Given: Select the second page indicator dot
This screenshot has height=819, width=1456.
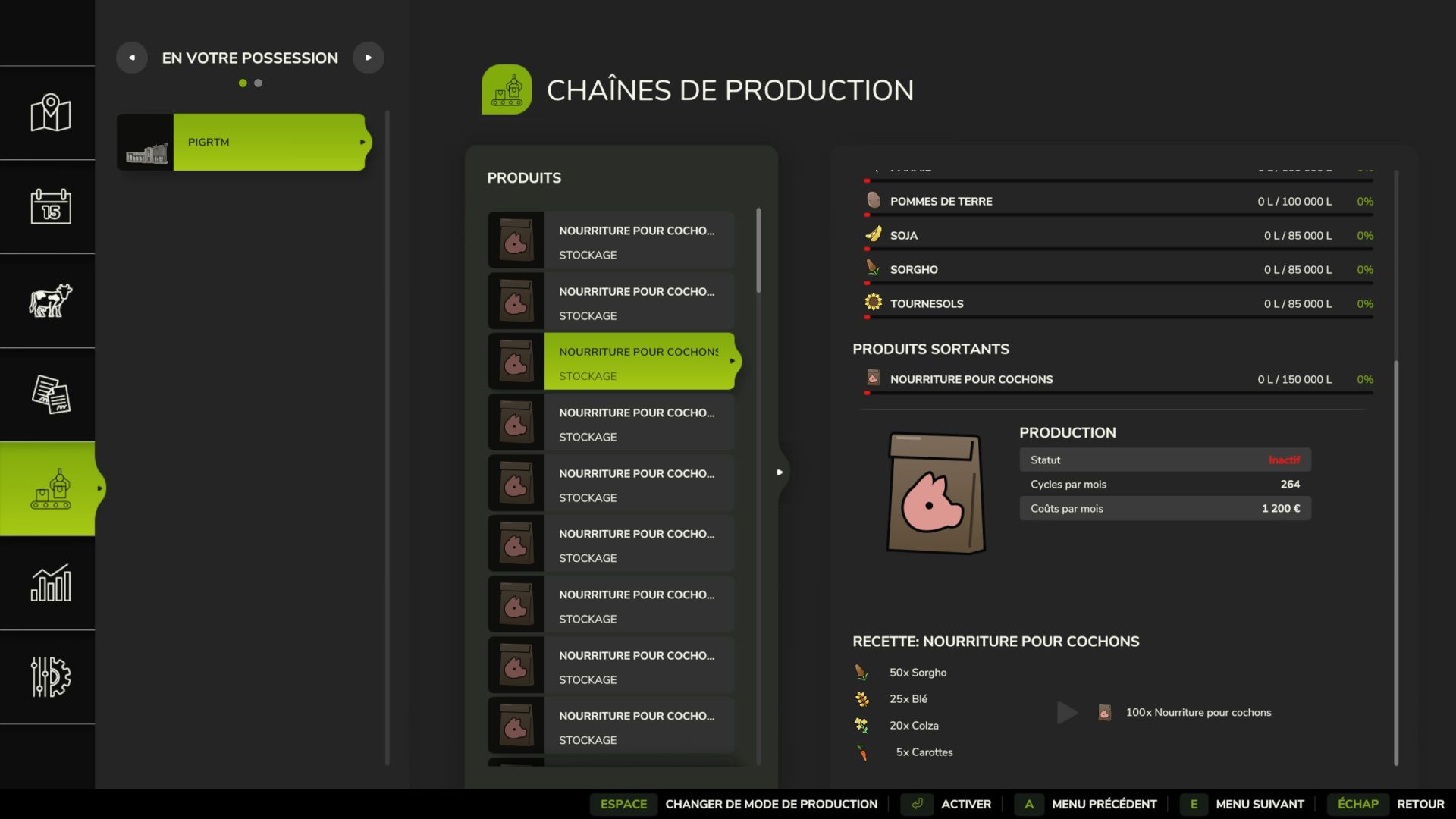Looking at the screenshot, I should pyautogui.click(x=259, y=83).
